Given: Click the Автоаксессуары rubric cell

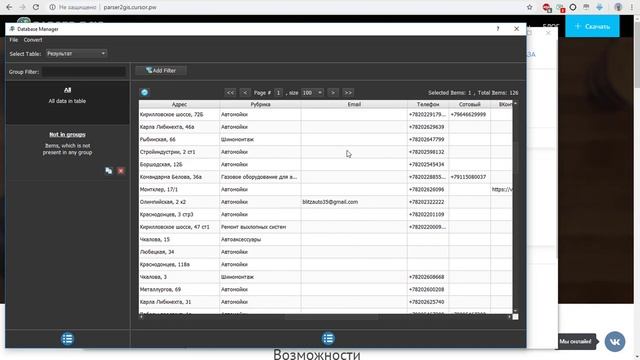Looking at the screenshot, I should tap(260, 240).
